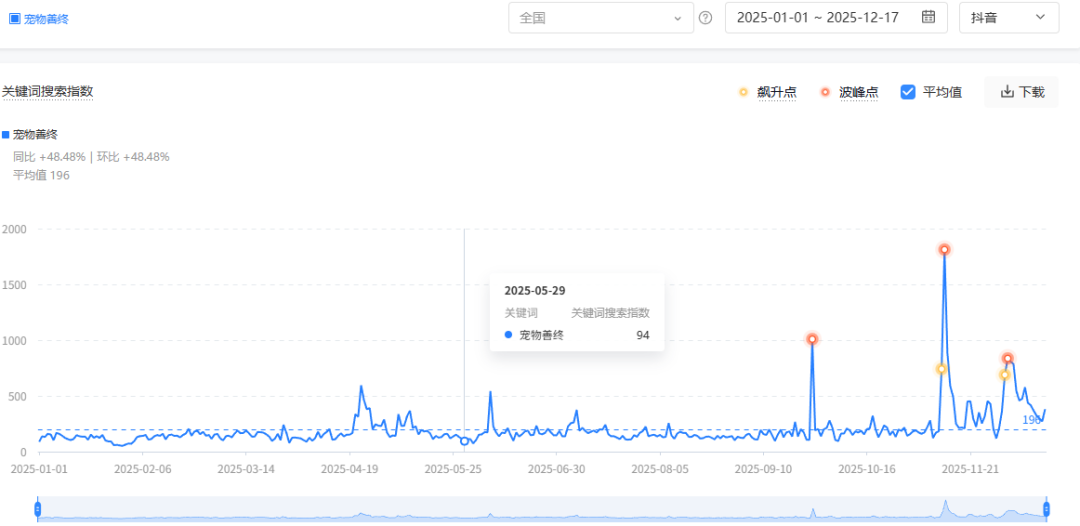Click the left range slider handle
Image resolution: width=1080 pixels, height=526 pixels.
tap(37, 509)
